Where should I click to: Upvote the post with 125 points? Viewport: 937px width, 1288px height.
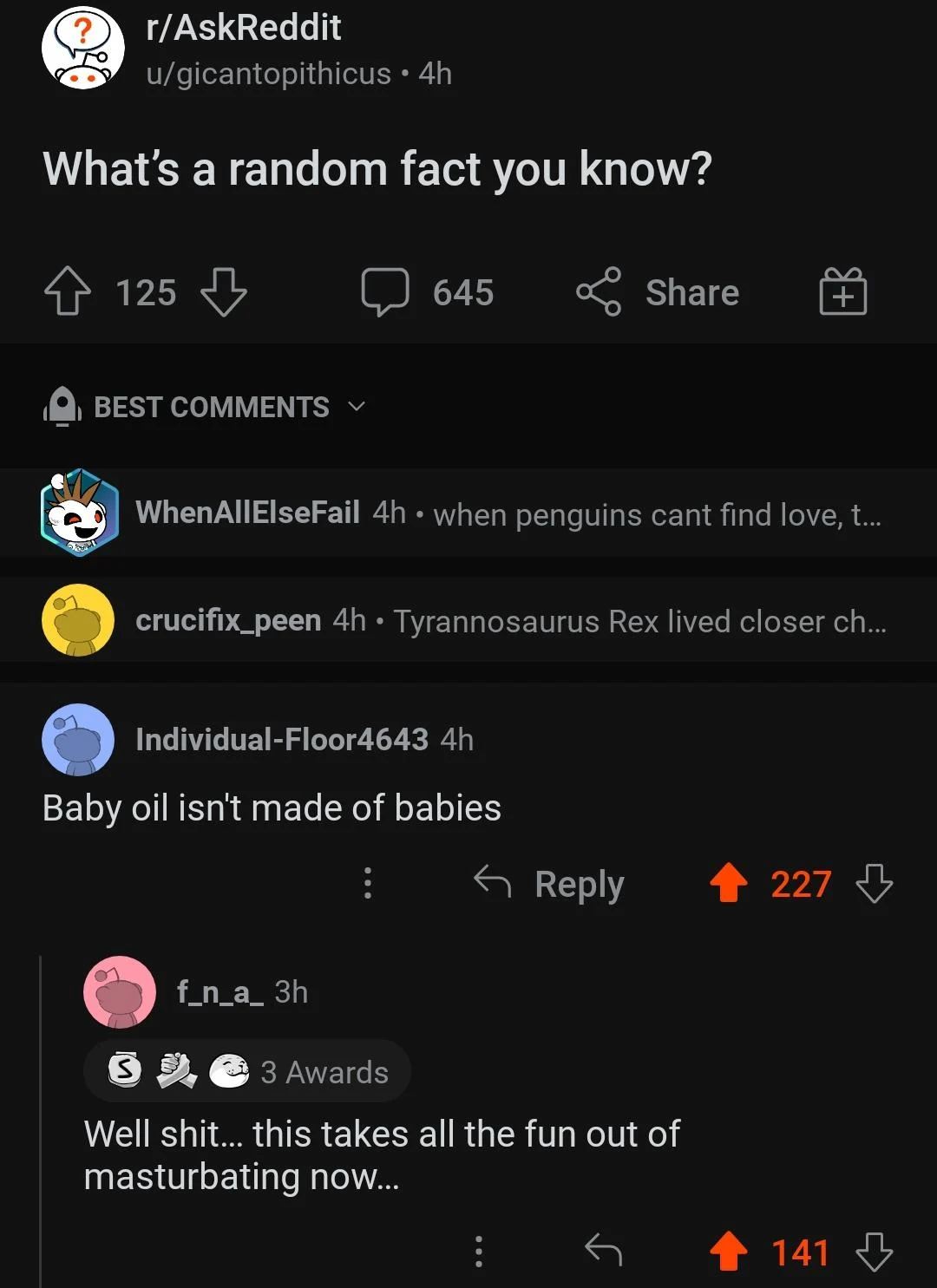[68, 291]
